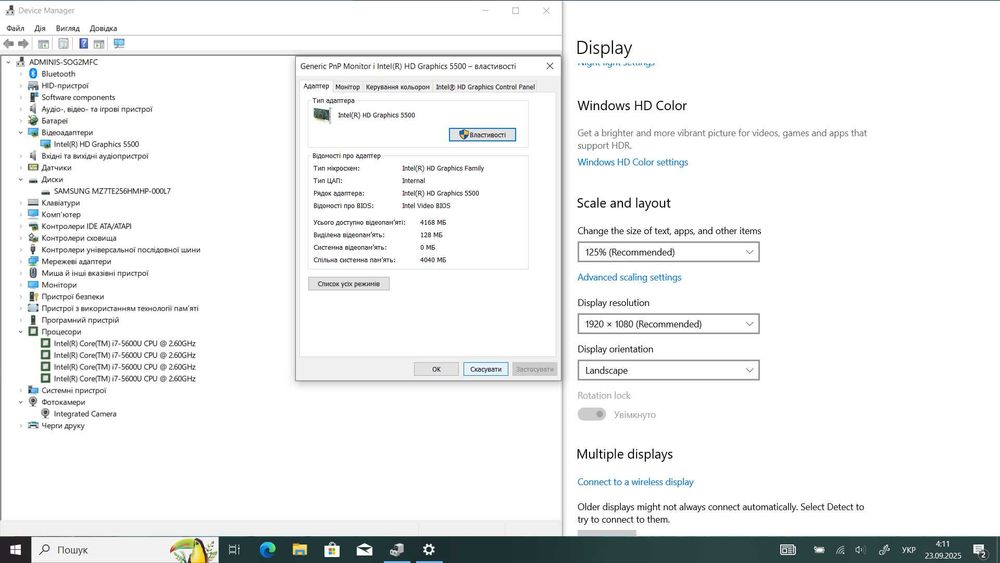This screenshot has height=563, width=1000.
Task: Select the Батареї battery category
Action: click(x=54, y=121)
